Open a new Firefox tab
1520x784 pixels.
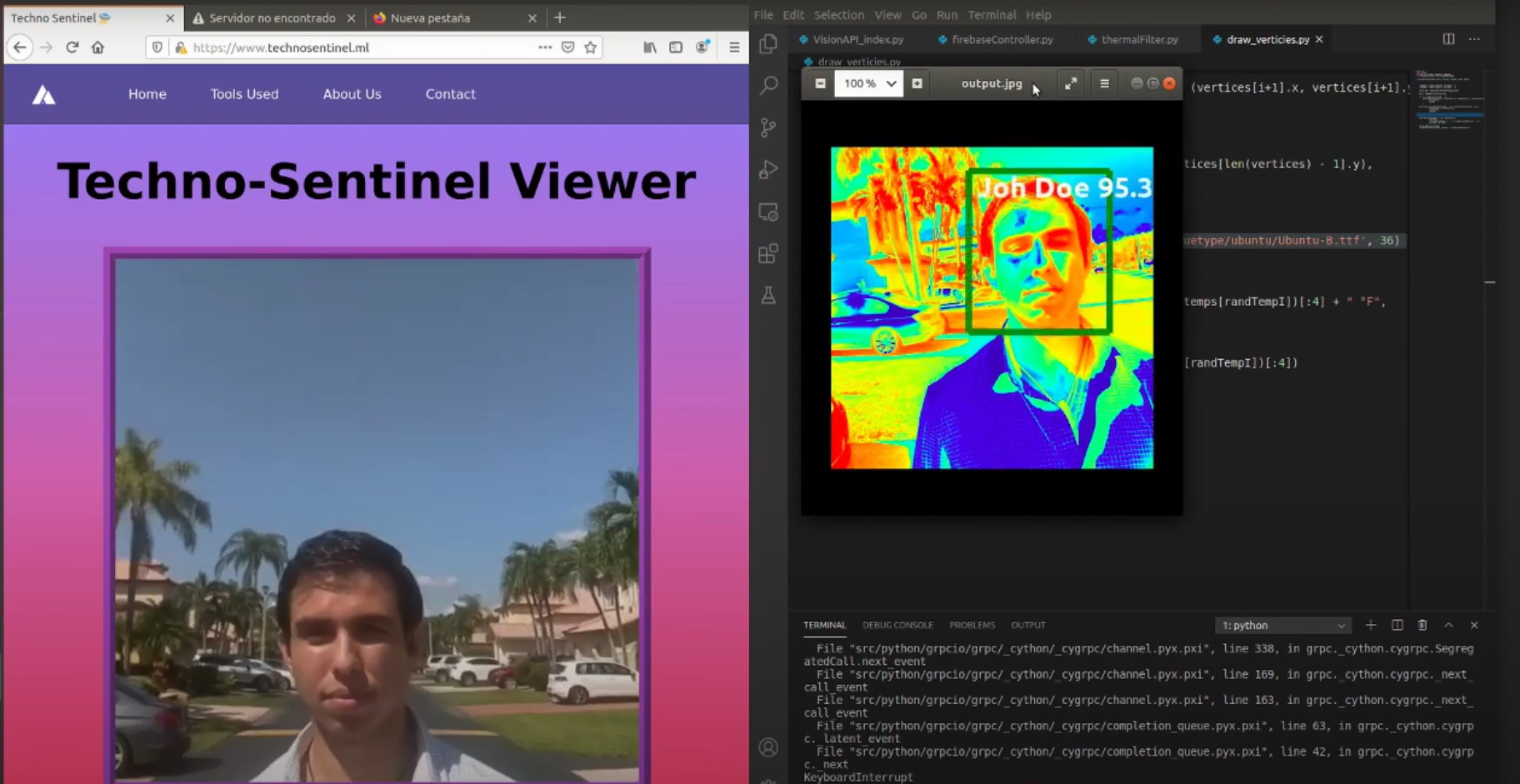click(x=560, y=17)
